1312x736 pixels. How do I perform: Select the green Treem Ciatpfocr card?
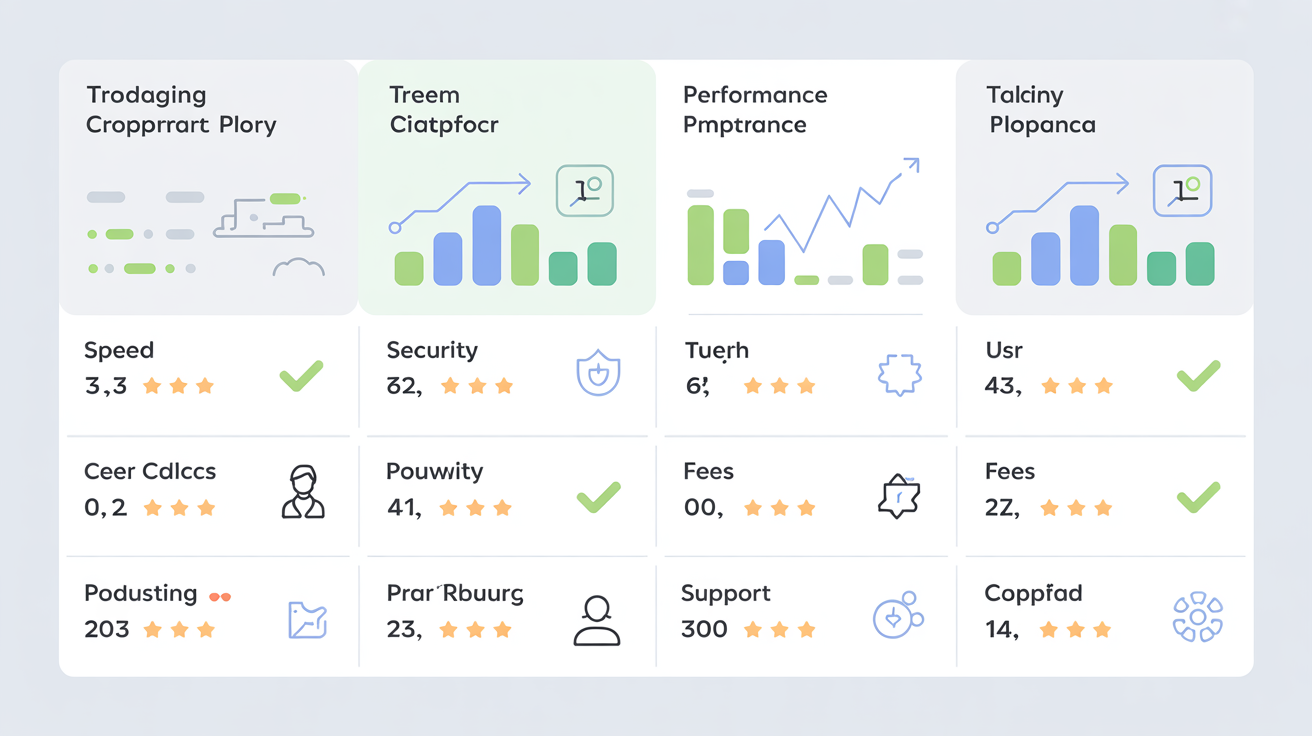click(506, 187)
